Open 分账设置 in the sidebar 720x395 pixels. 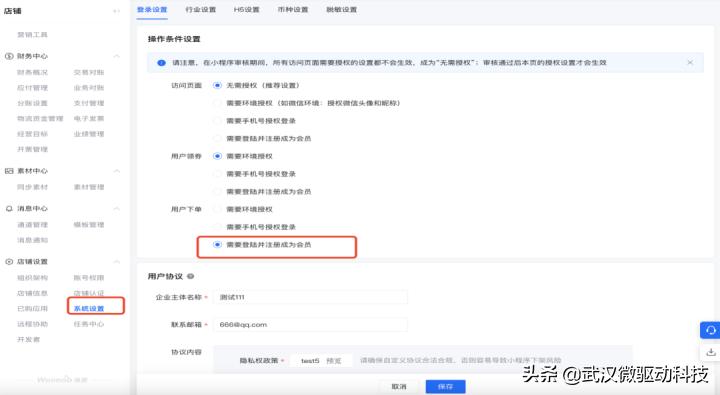(32, 103)
